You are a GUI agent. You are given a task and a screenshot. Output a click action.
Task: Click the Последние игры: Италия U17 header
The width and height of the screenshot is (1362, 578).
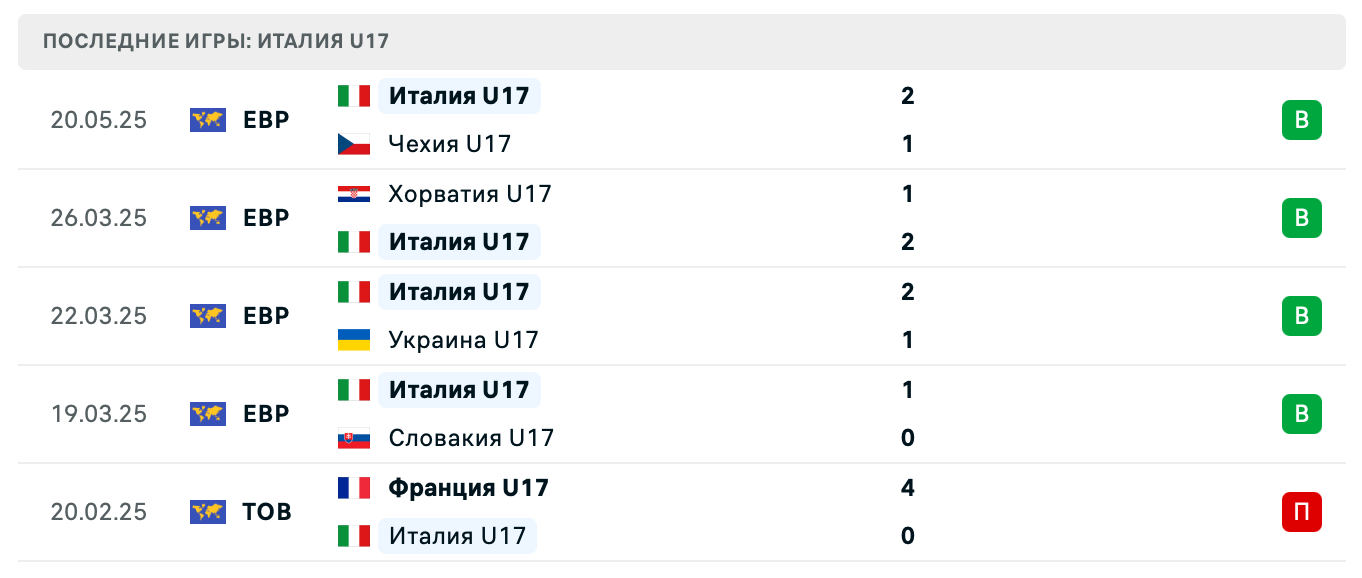click(x=216, y=41)
